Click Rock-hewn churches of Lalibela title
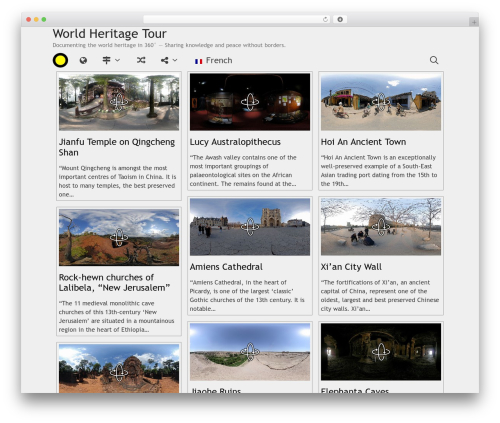 click(x=114, y=282)
